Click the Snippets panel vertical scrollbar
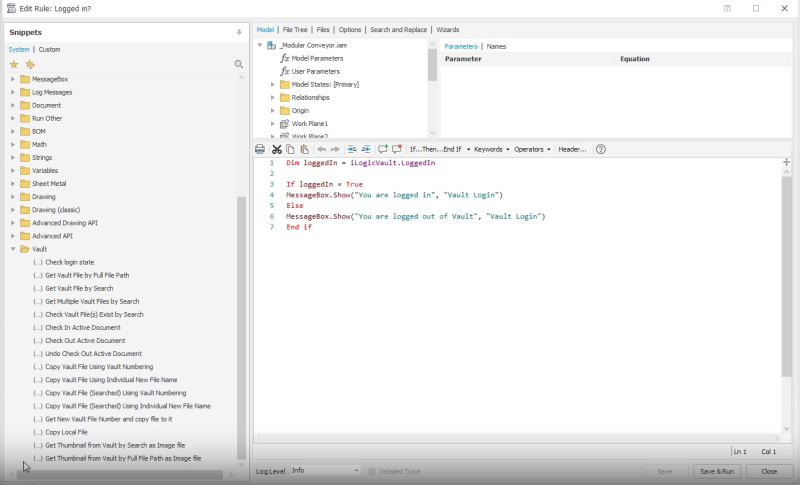This screenshot has height=485, width=800. click(x=241, y=327)
